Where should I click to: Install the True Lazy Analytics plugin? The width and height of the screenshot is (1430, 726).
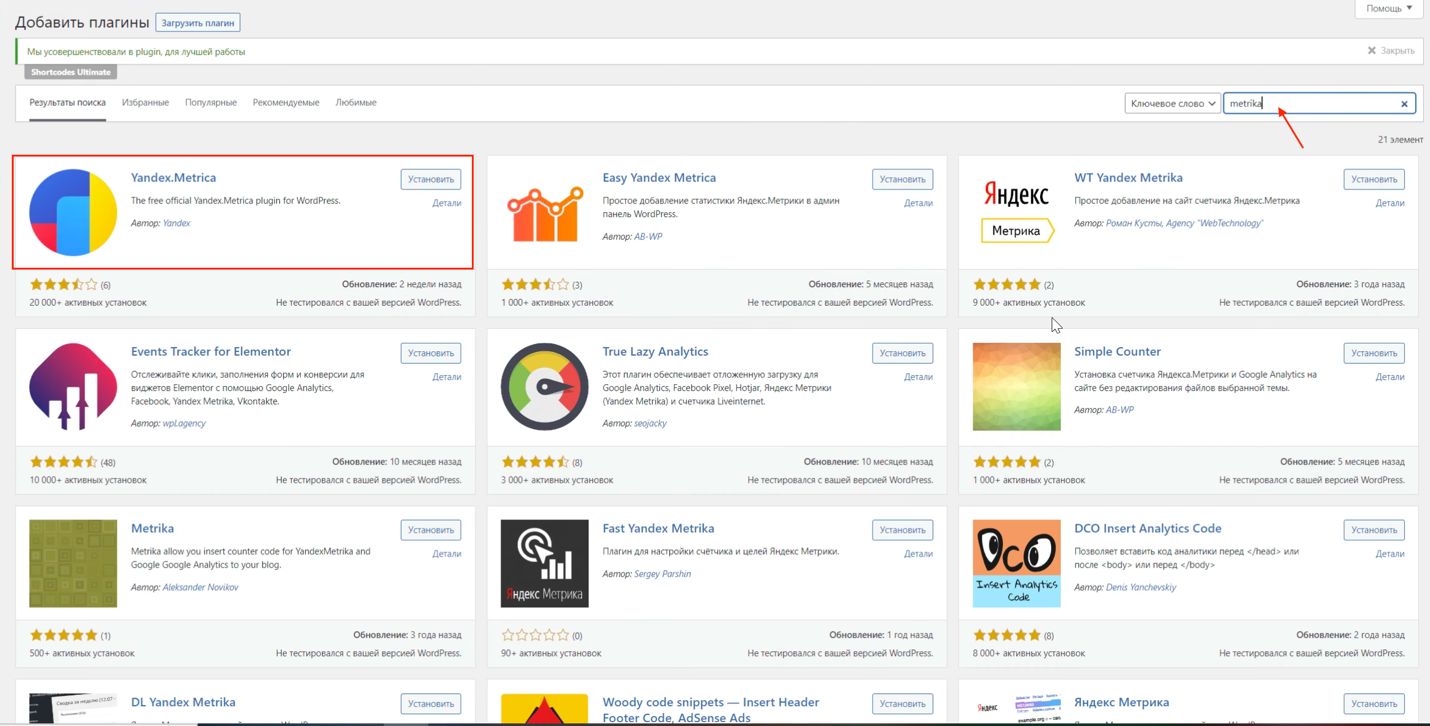[x=902, y=353]
